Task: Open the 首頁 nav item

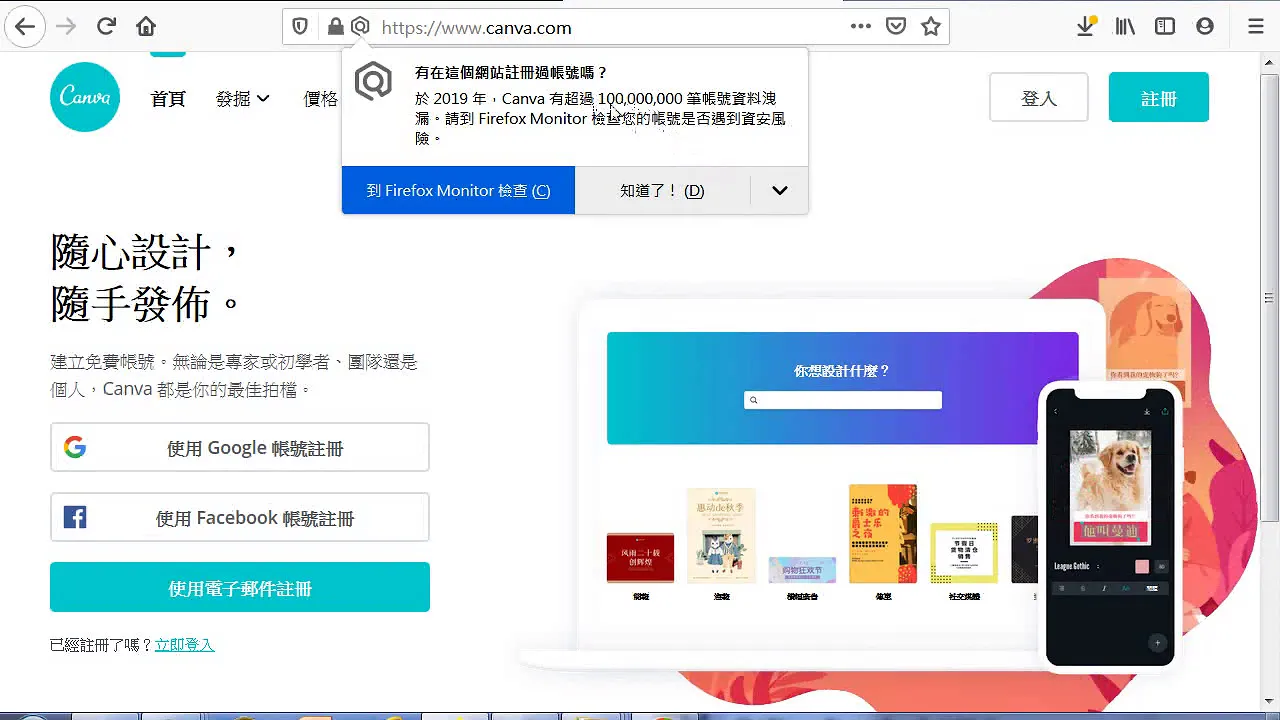Action: [x=168, y=98]
